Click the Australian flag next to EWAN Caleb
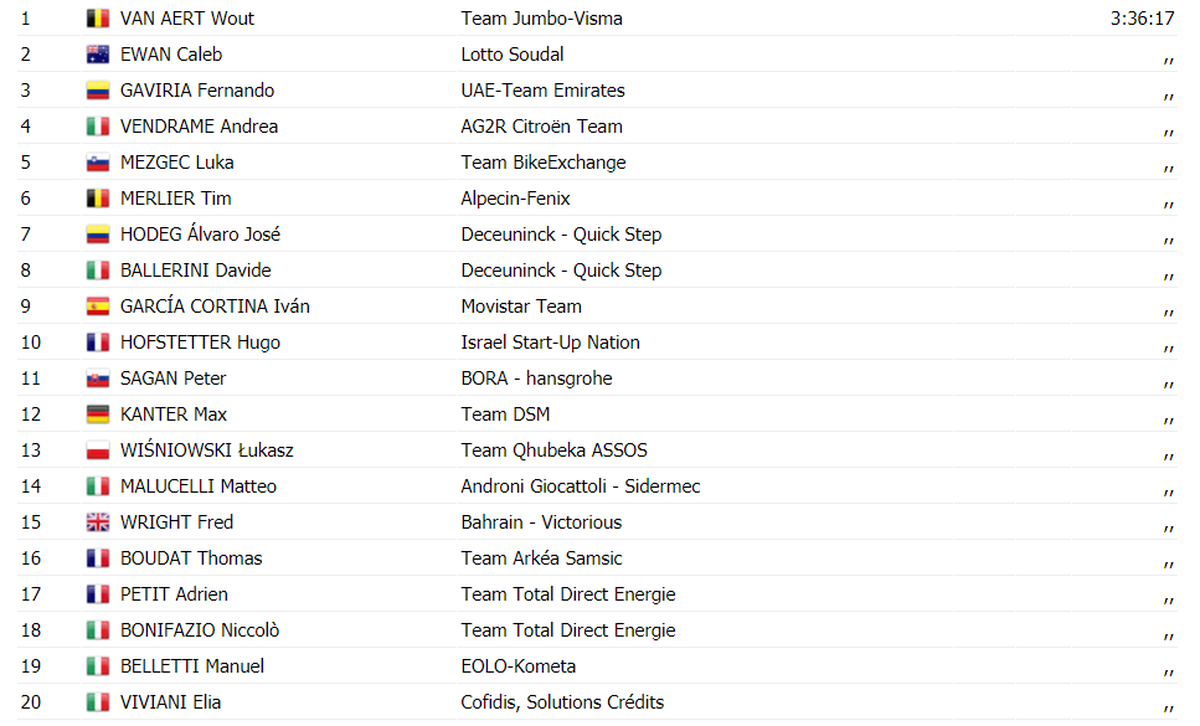This screenshot has width=1200, height=726. [x=97, y=54]
